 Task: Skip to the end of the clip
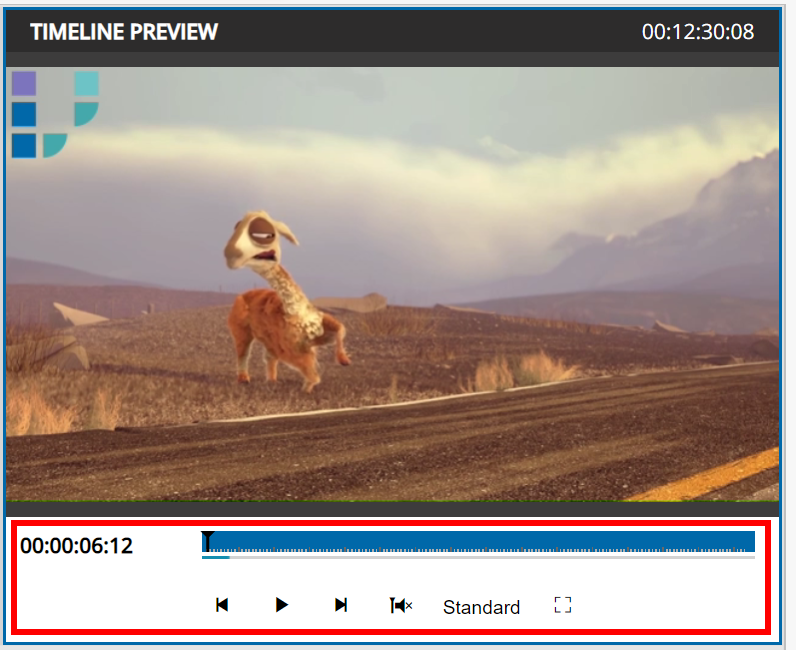pos(341,605)
